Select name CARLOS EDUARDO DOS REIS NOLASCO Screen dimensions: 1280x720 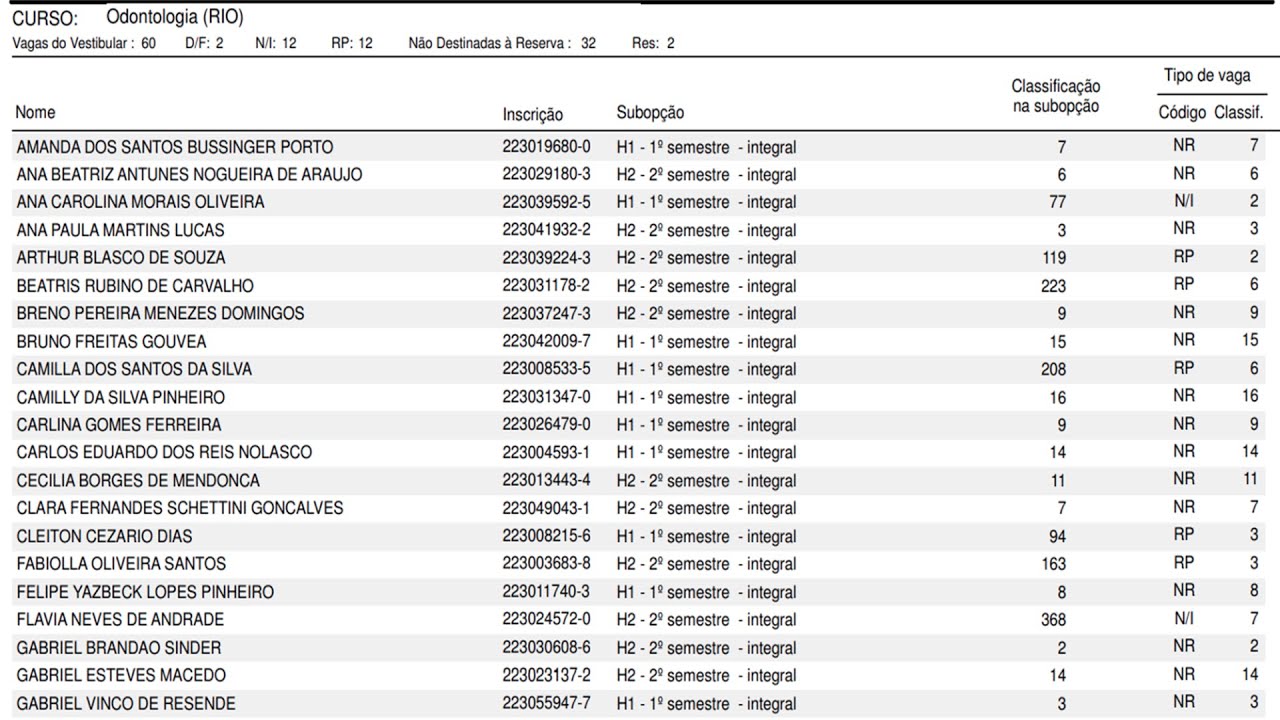coord(164,452)
